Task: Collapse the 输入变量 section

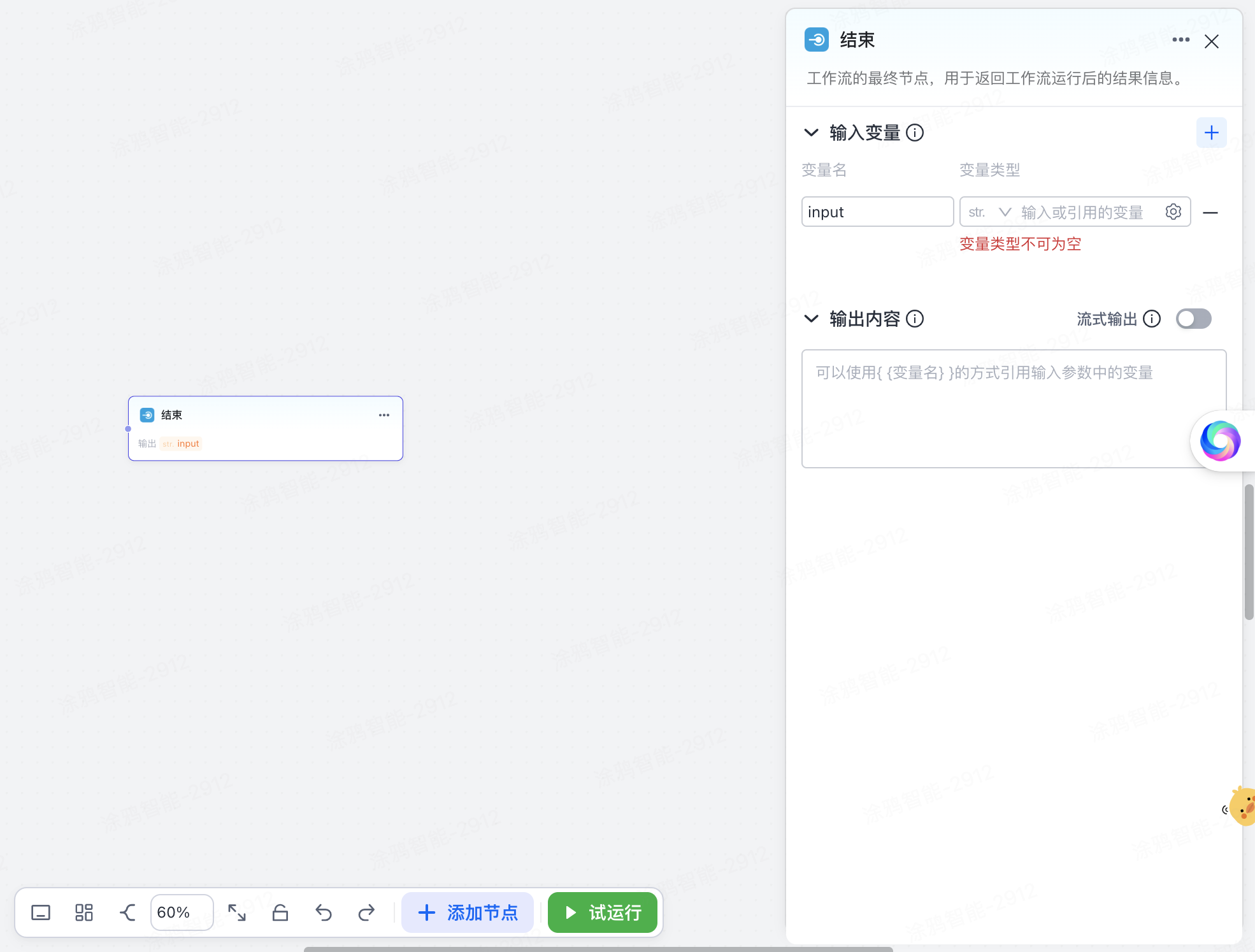Action: [811, 133]
